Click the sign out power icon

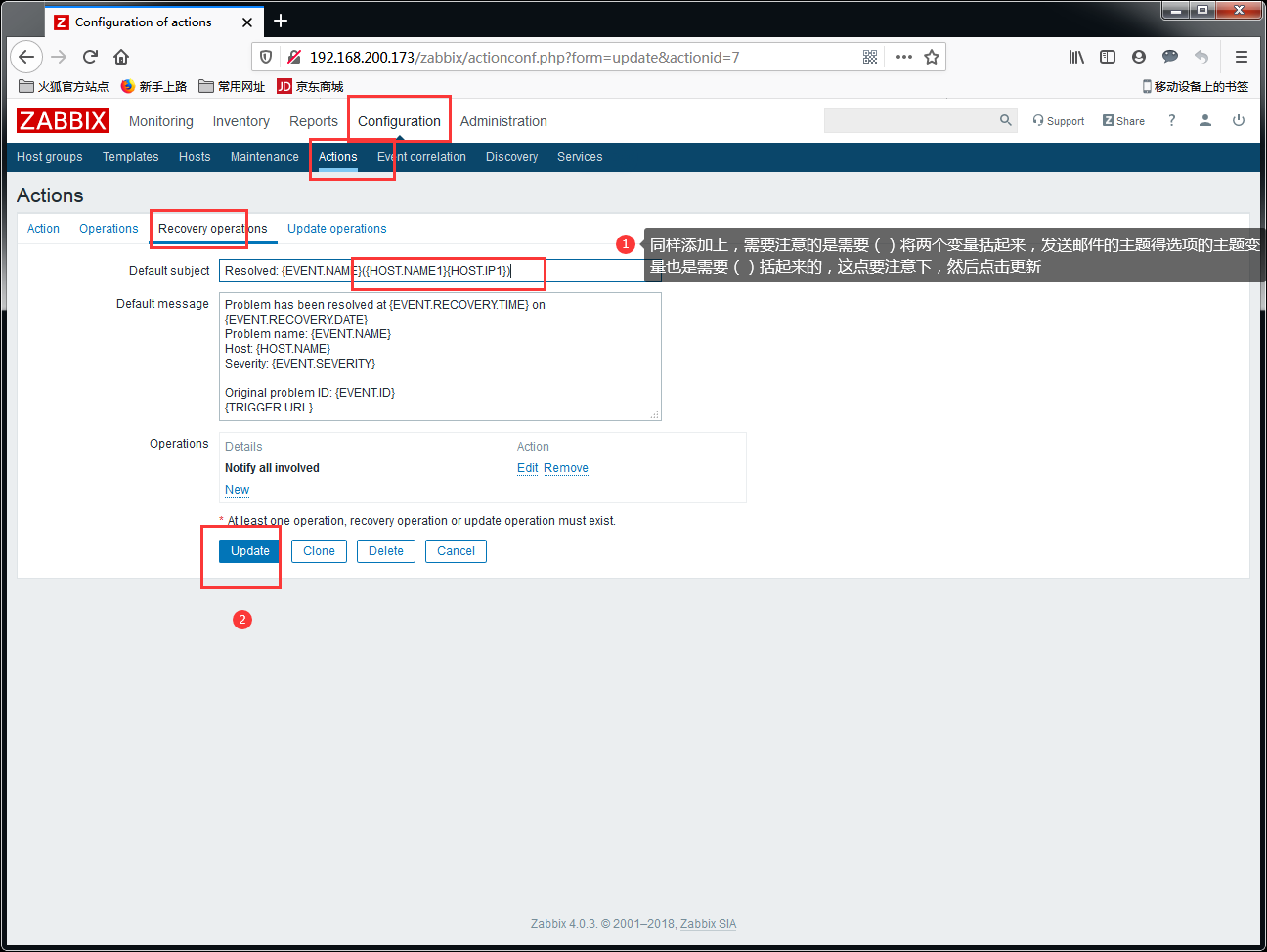pos(1239,120)
